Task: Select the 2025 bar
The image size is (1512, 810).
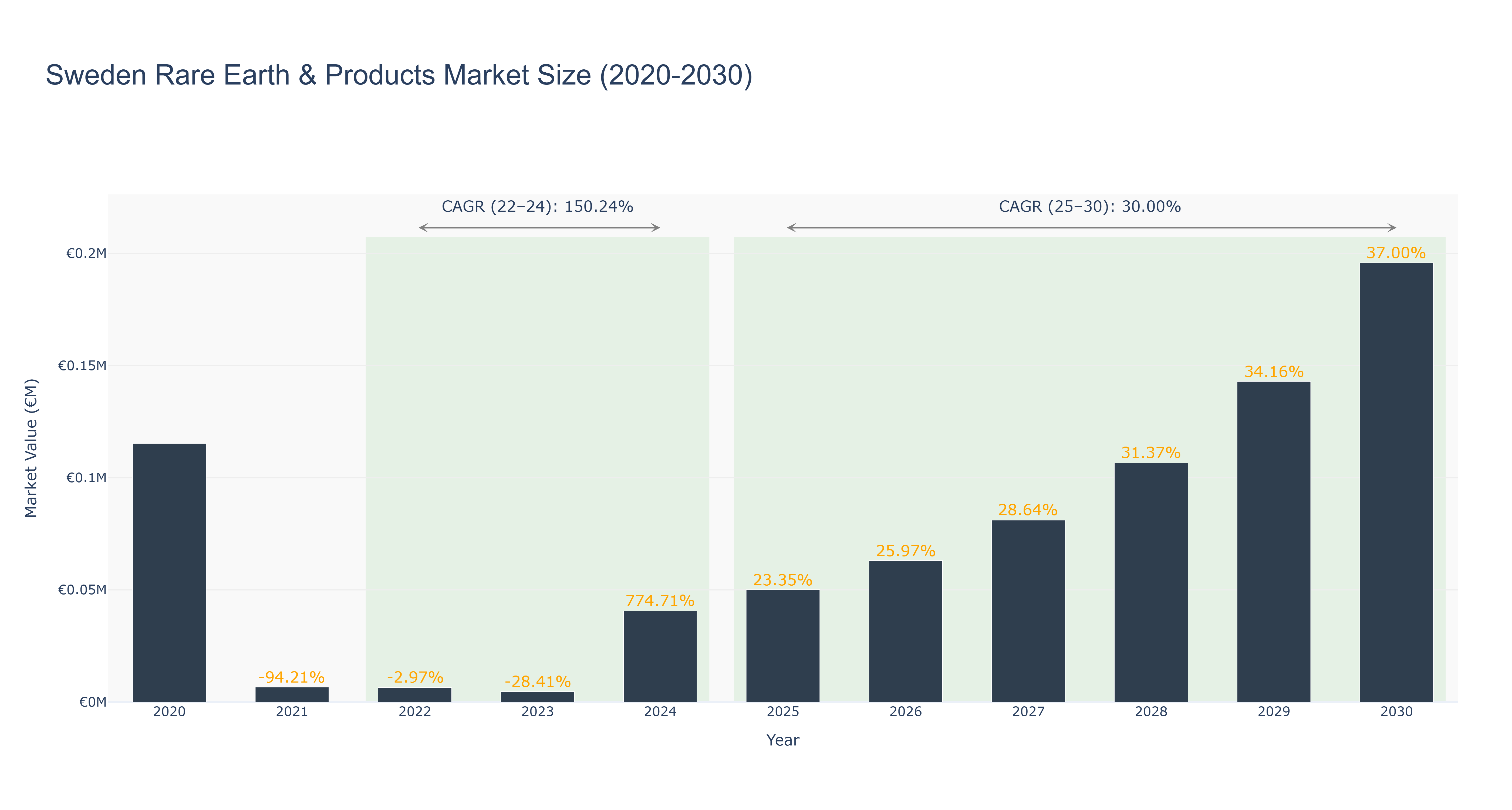Action: (783, 646)
